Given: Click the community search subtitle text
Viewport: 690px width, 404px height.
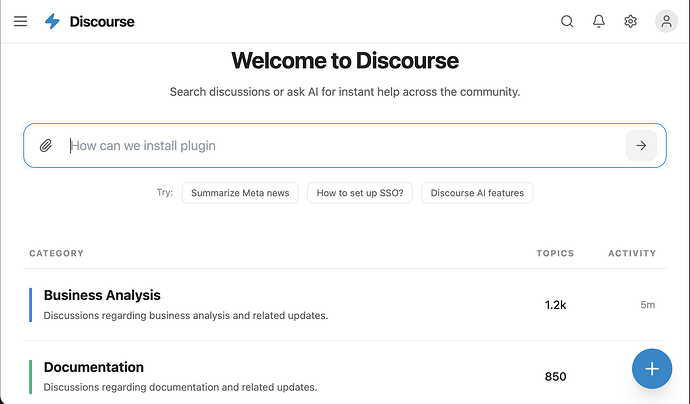Looking at the screenshot, I should tap(345, 92).
